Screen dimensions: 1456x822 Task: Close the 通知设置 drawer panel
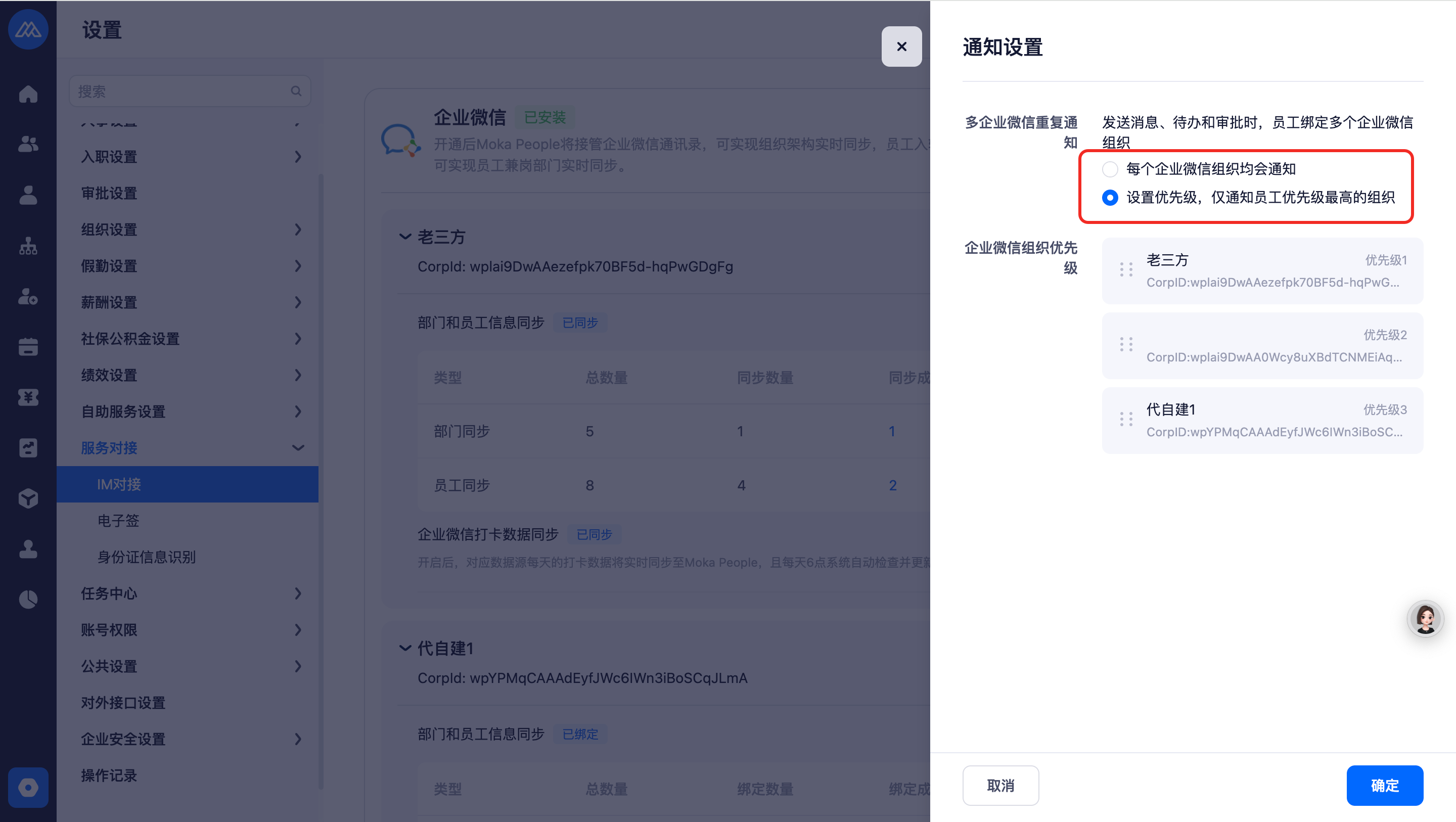point(901,47)
